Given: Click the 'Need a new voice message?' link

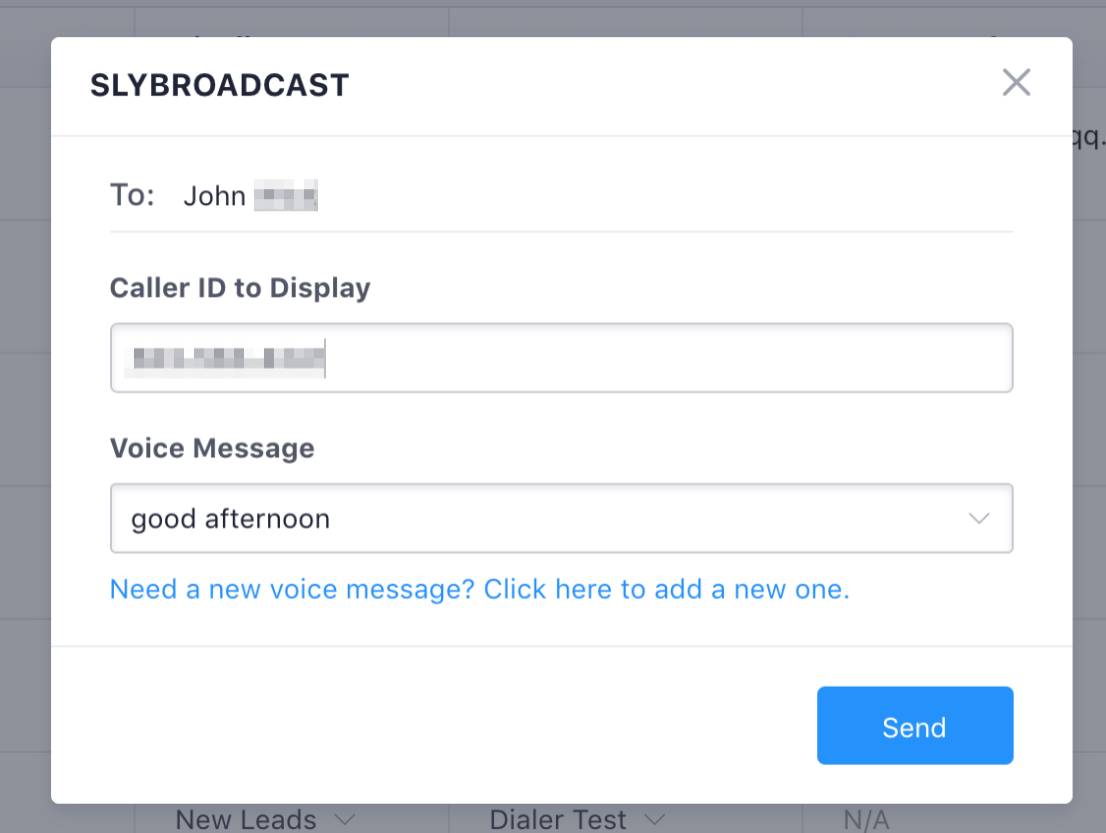Looking at the screenshot, I should [x=479, y=589].
